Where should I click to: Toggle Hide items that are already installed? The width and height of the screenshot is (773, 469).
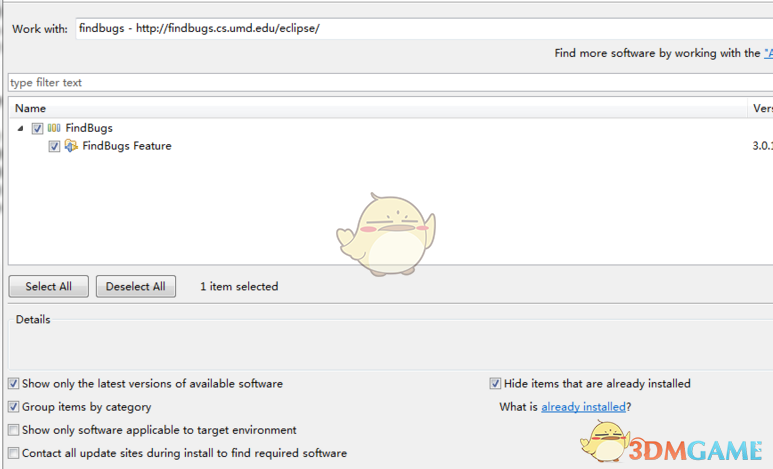(x=495, y=383)
